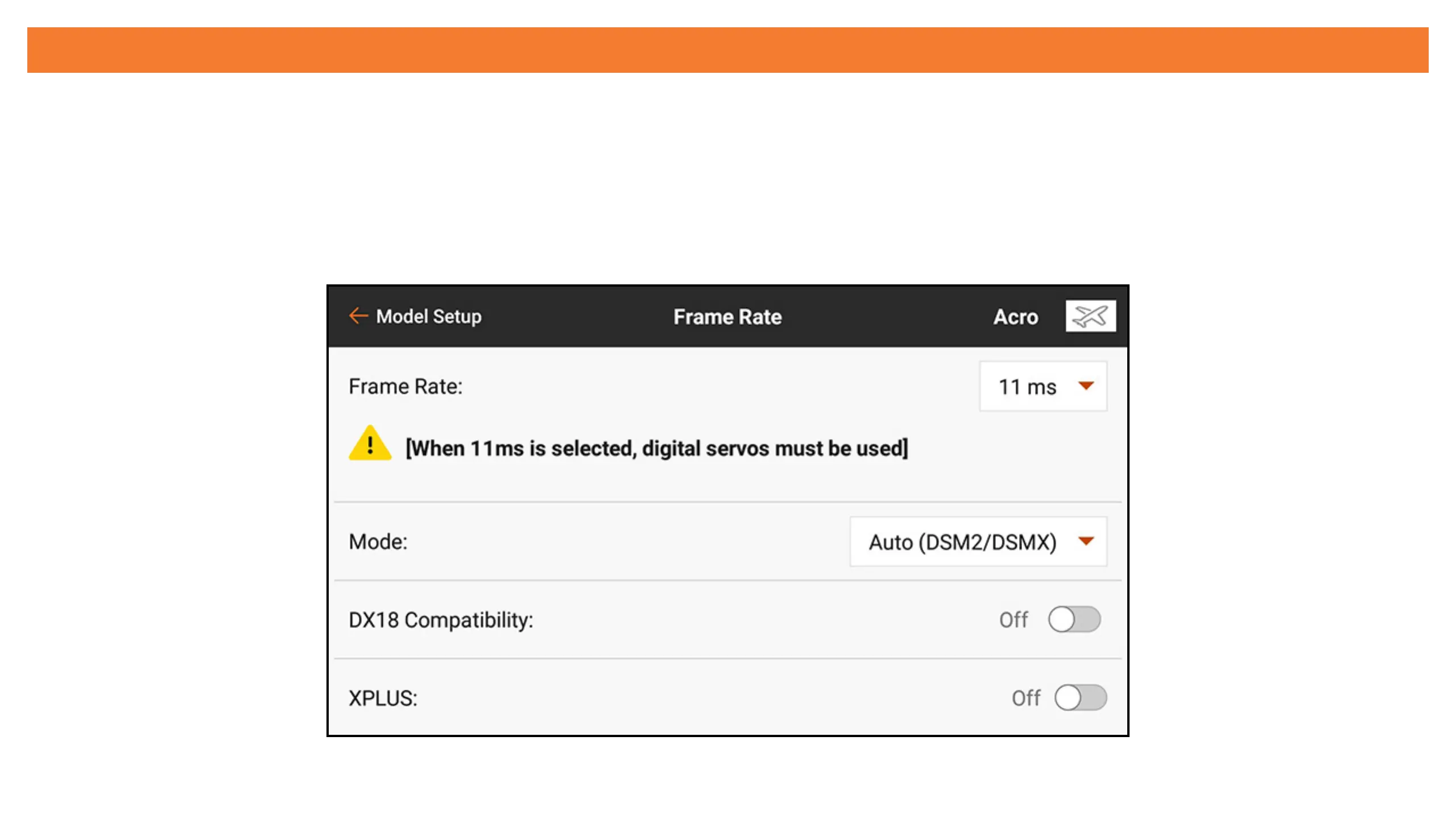Expand the Auto (DSM2/DSMX) mode dropdown
1456x819 pixels.
point(962,542)
